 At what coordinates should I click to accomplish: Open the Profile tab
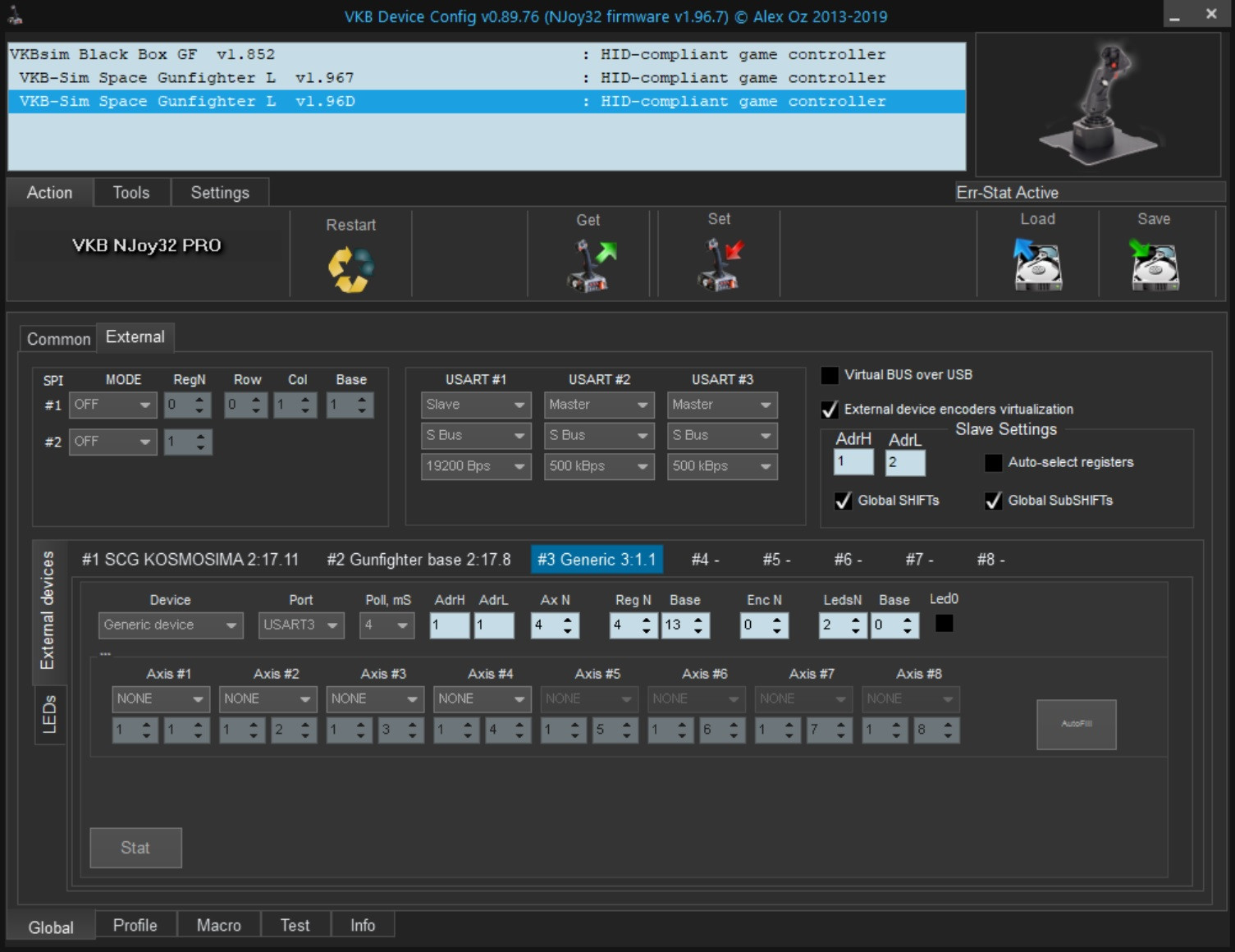(x=135, y=925)
